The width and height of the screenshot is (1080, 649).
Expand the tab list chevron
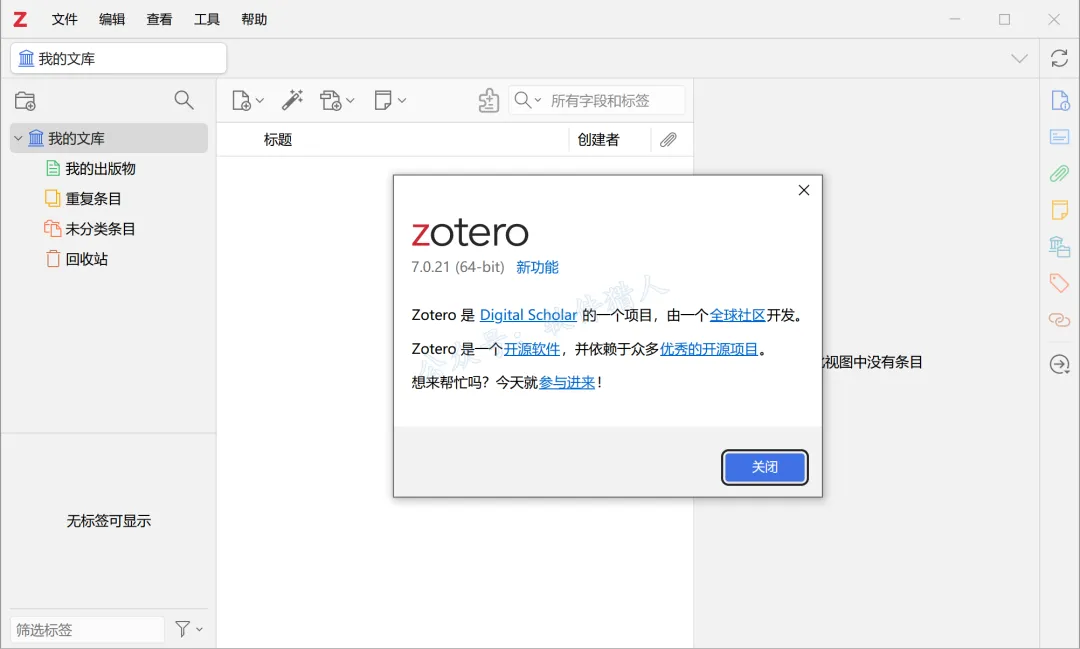tap(1019, 59)
